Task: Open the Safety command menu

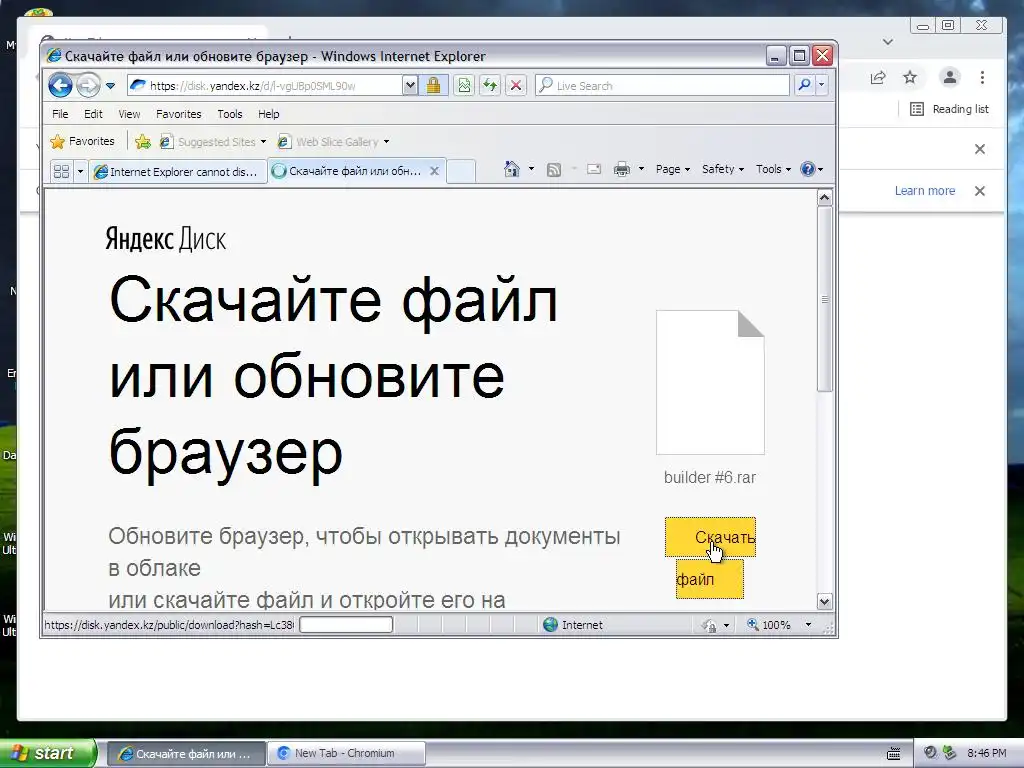Action: pos(722,169)
